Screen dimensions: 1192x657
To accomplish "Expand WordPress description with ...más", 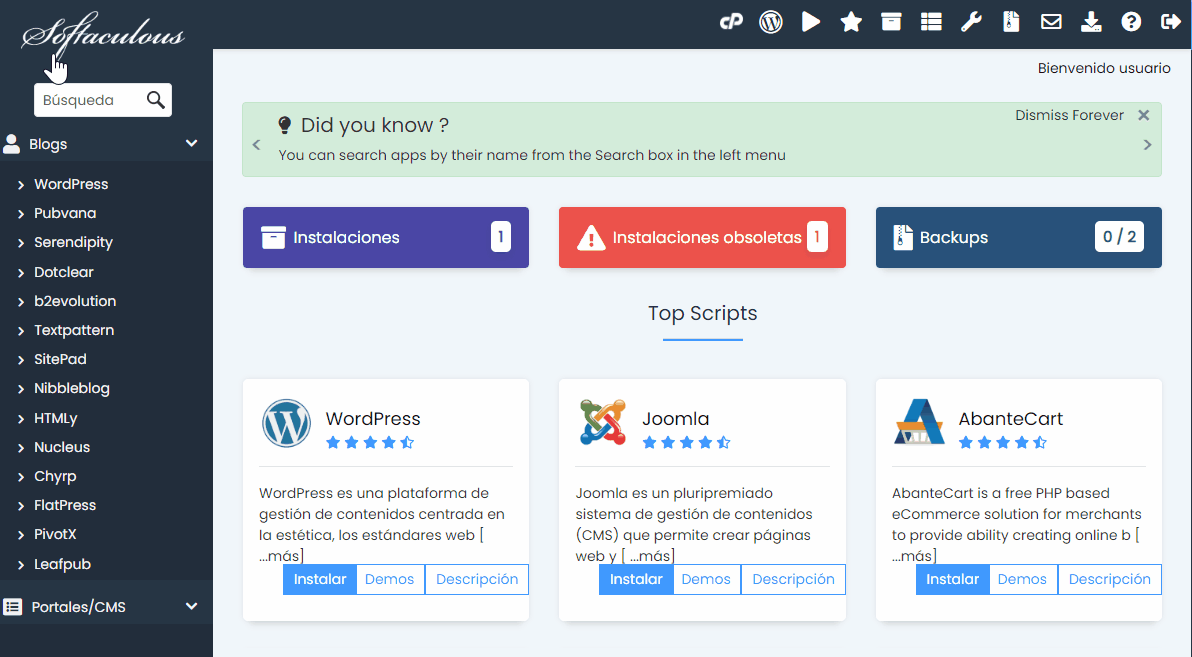I will (279, 556).
